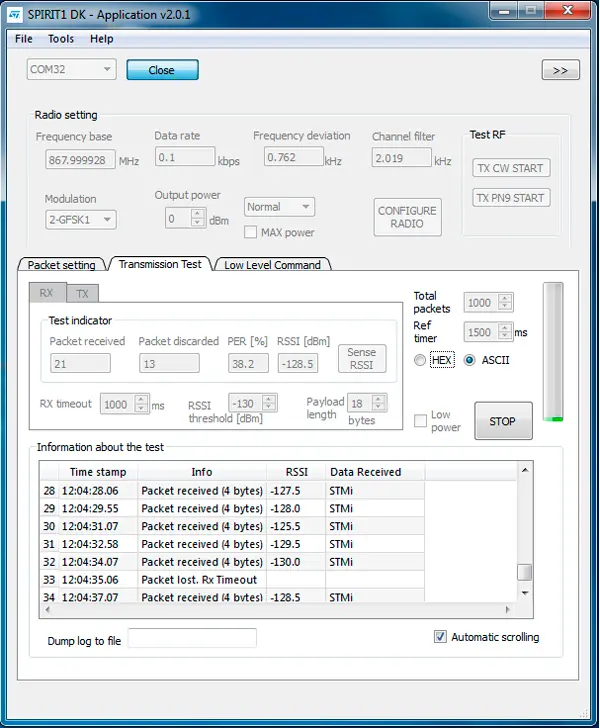Select the HEX radio button

[x=421, y=360]
